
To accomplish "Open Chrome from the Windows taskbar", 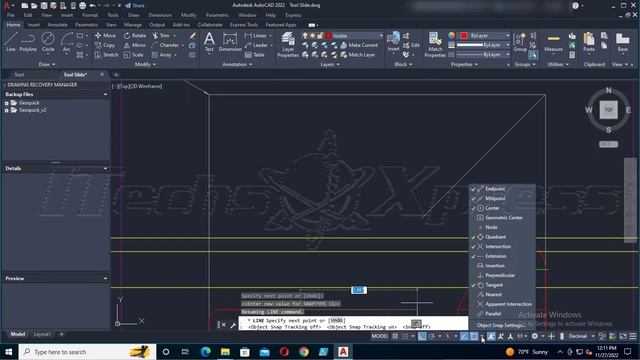I will (304, 352).
